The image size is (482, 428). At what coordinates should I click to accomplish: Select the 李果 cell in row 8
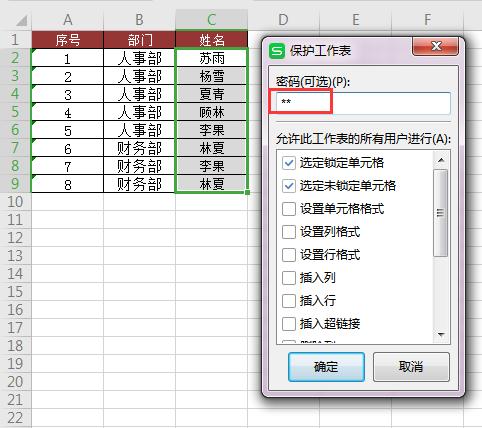click(211, 166)
